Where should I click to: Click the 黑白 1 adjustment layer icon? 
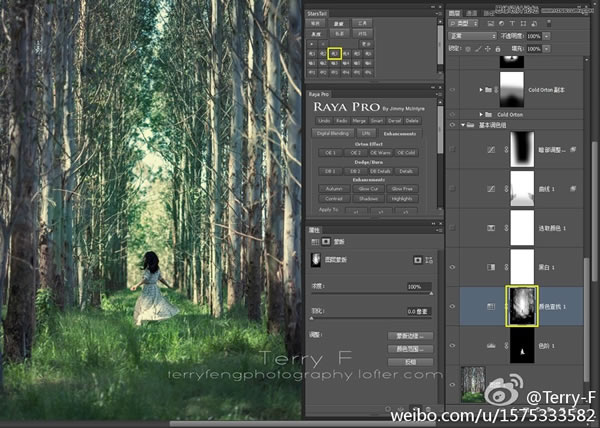tap(490, 265)
